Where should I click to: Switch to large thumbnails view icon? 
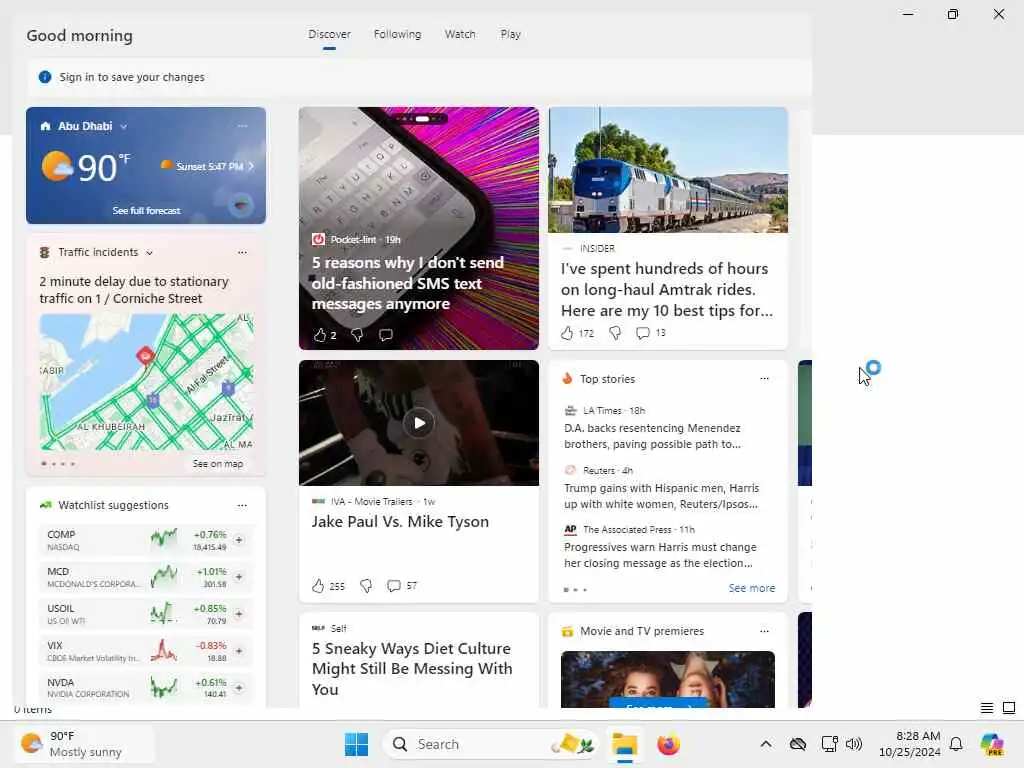[x=1009, y=708]
